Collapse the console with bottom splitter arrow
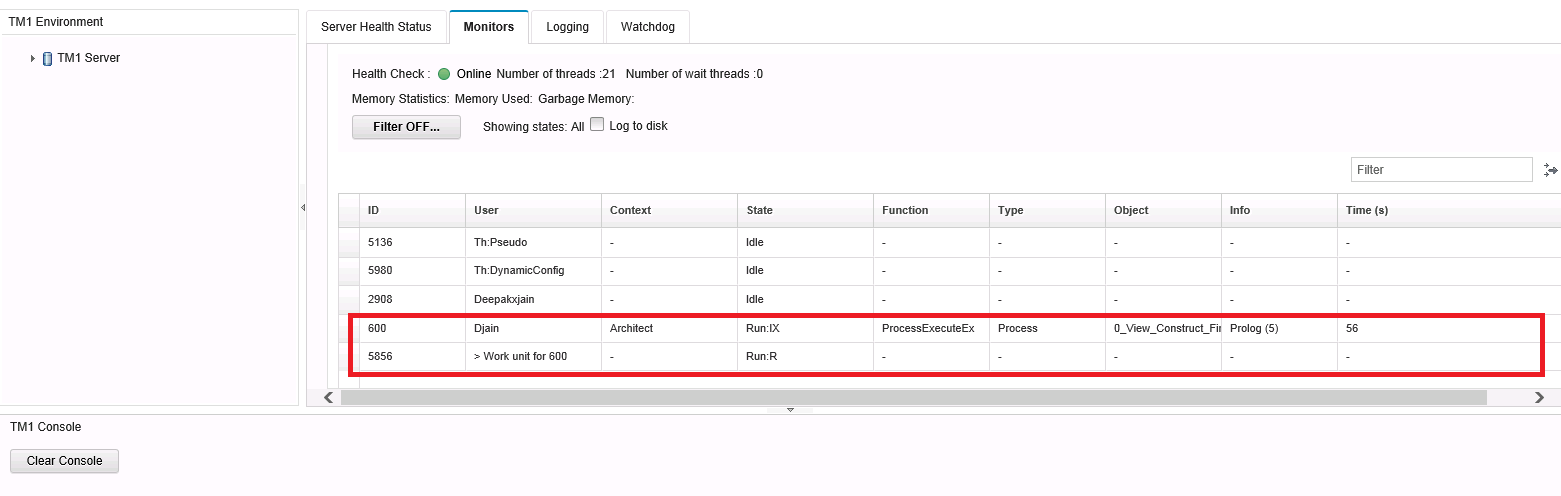Viewport: 1561px width, 496px height. pos(790,410)
